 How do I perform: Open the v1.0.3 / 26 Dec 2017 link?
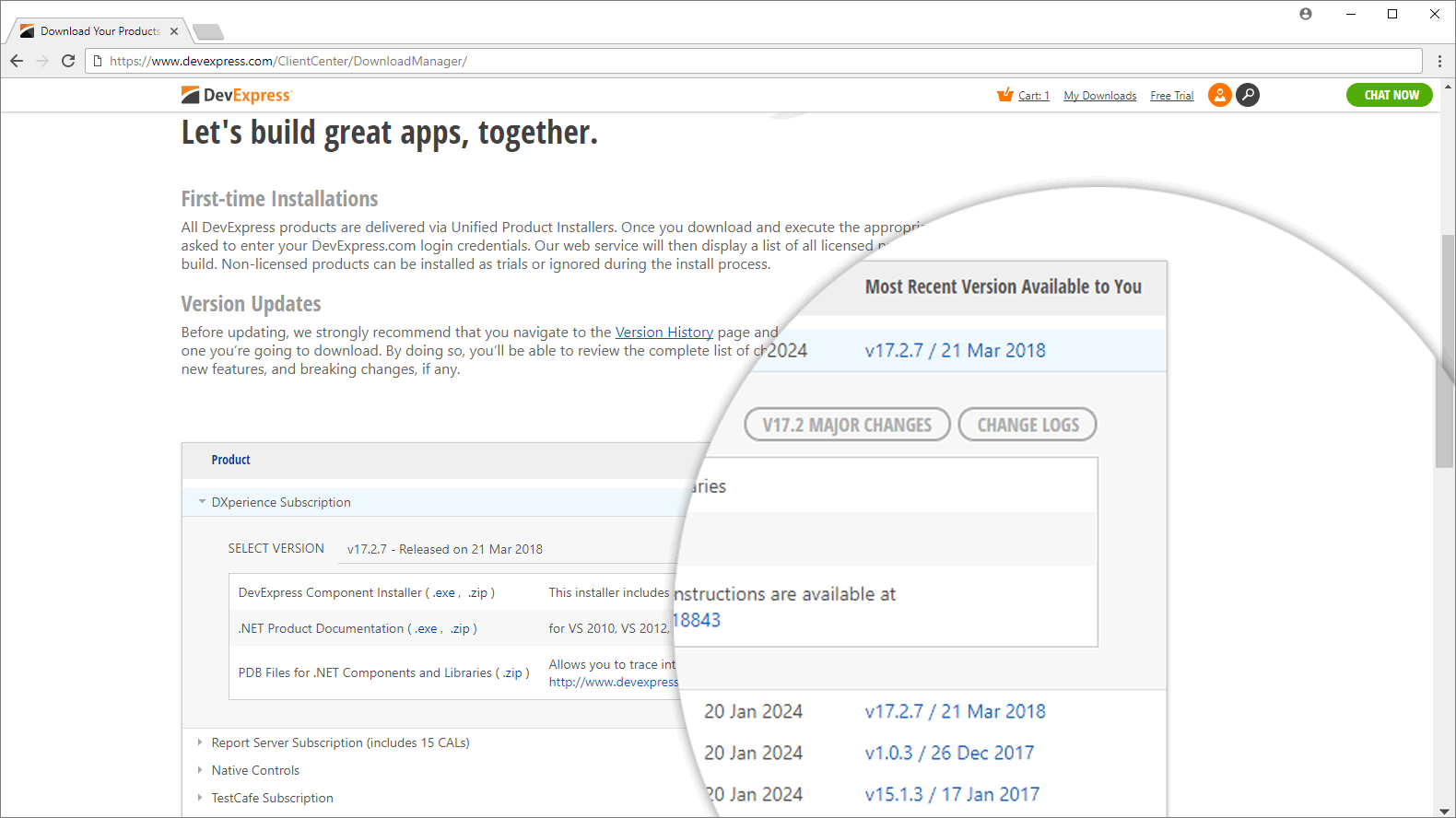[x=949, y=754]
